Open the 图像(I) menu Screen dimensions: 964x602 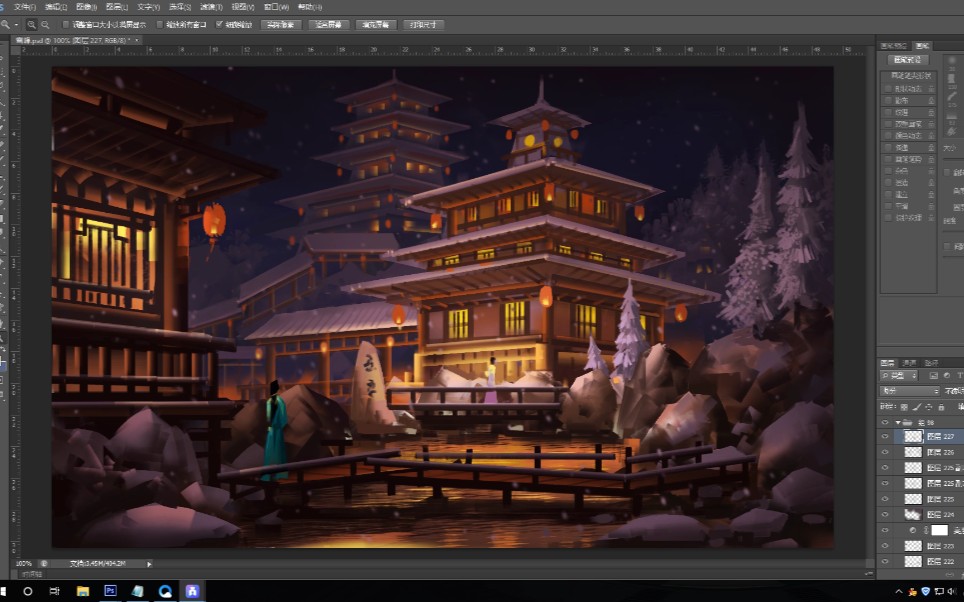pyautogui.click(x=86, y=7)
